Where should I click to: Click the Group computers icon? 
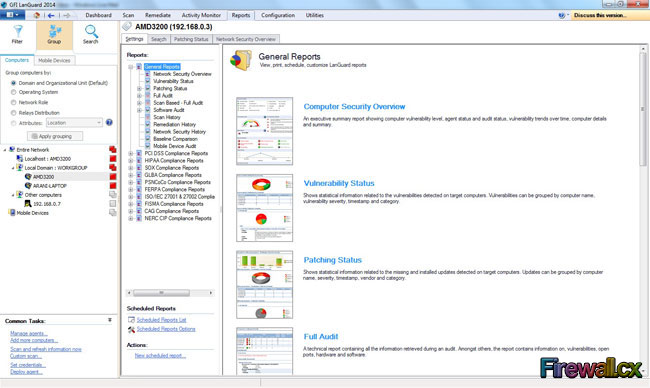click(x=54, y=31)
